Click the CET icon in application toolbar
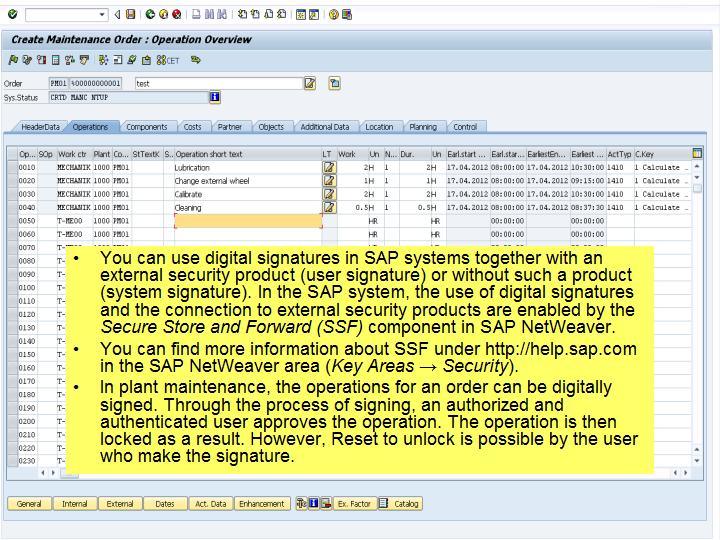Screen dimensions: 720x540 pos(168,60)
